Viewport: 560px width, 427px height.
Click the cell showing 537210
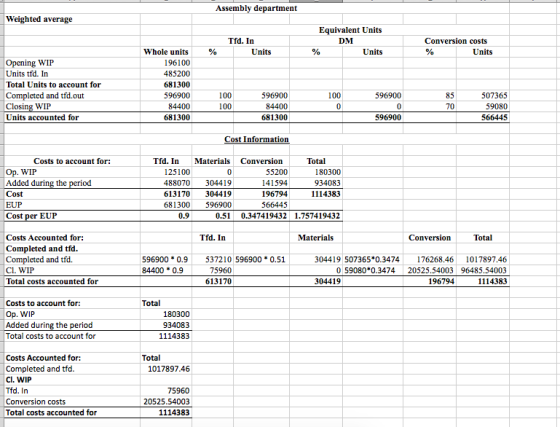coord(219,260)
